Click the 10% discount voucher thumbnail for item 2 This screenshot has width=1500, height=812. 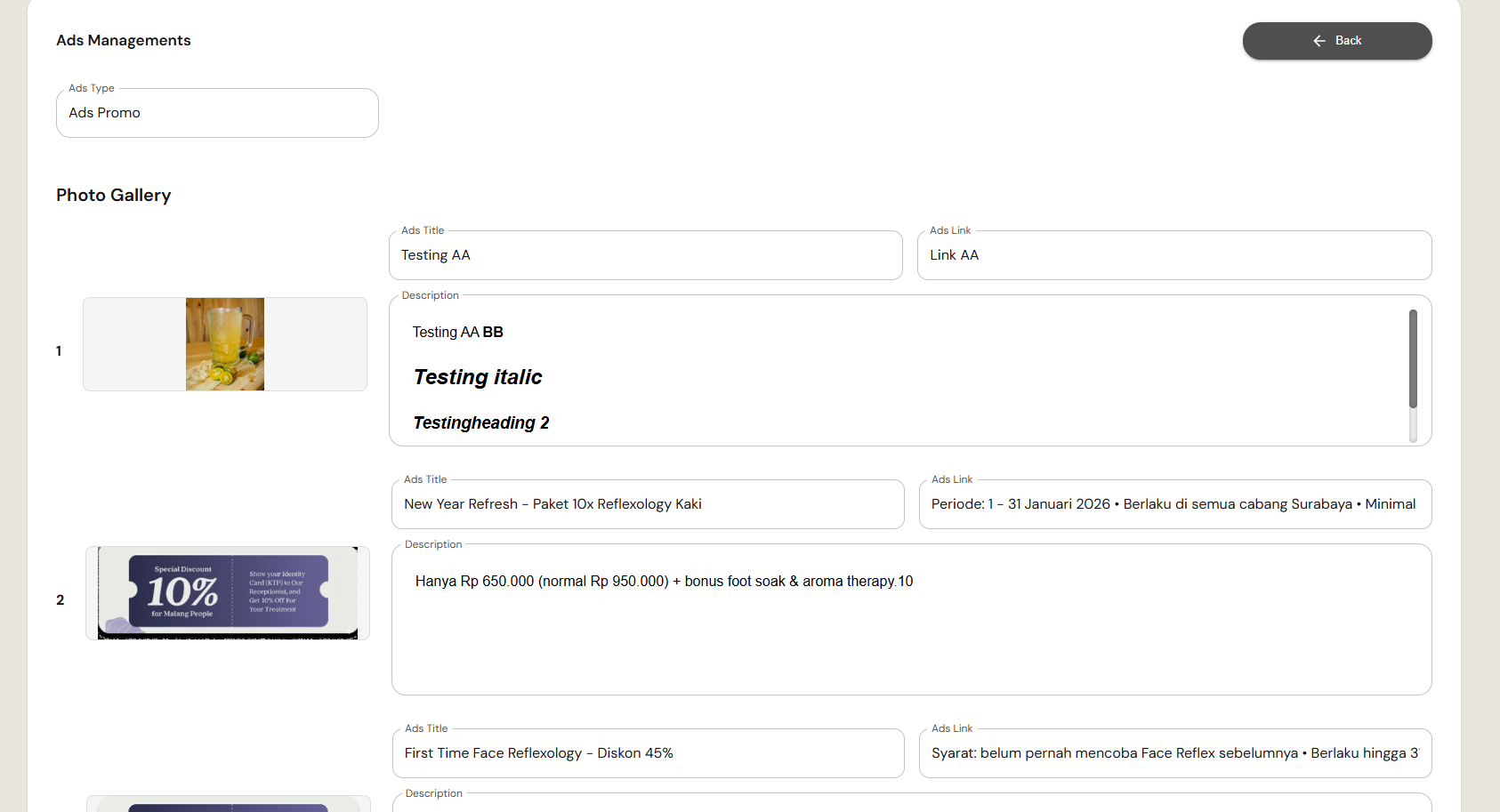tap(228, 593)
